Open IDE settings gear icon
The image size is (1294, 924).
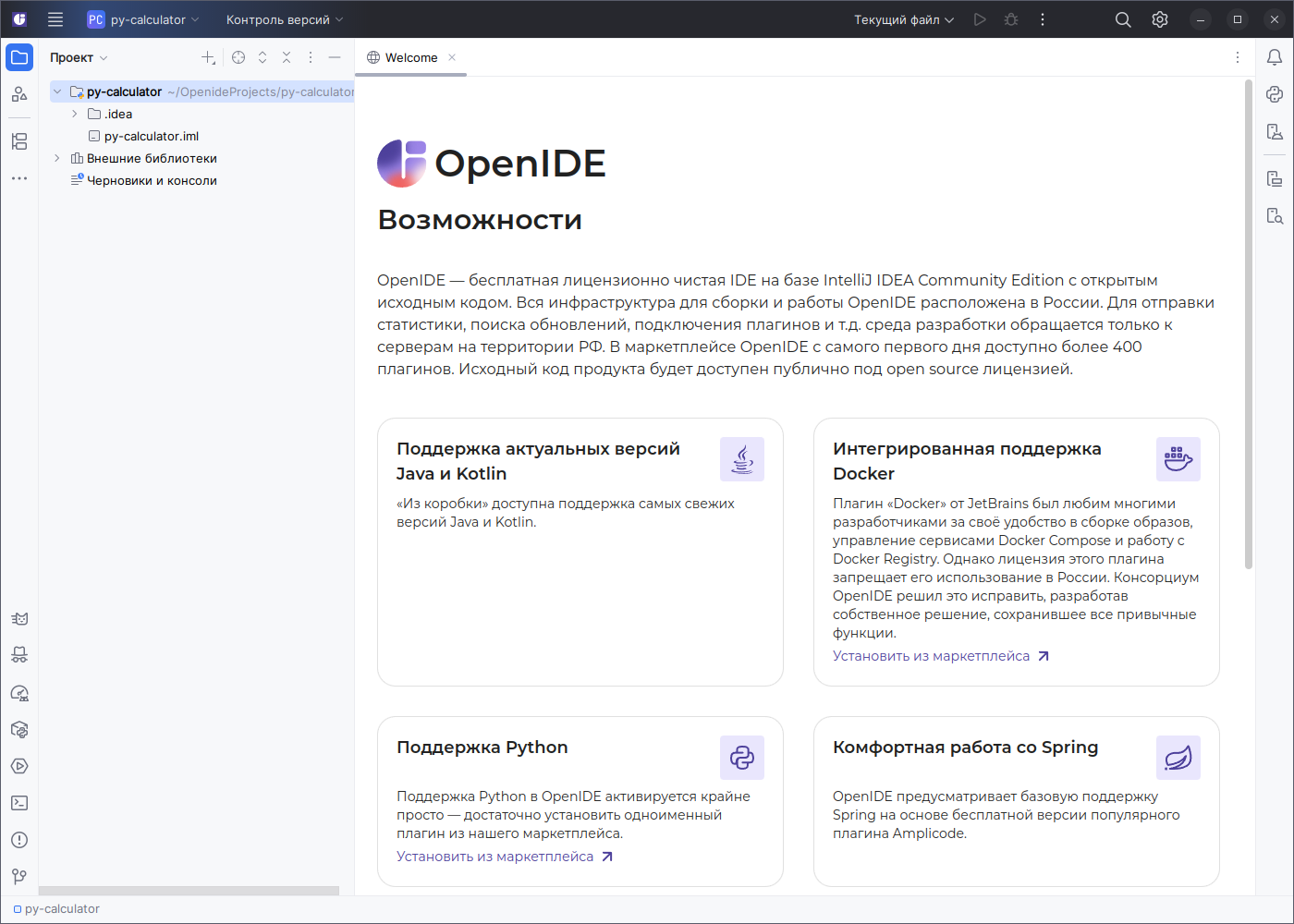tap(1160, 19)
